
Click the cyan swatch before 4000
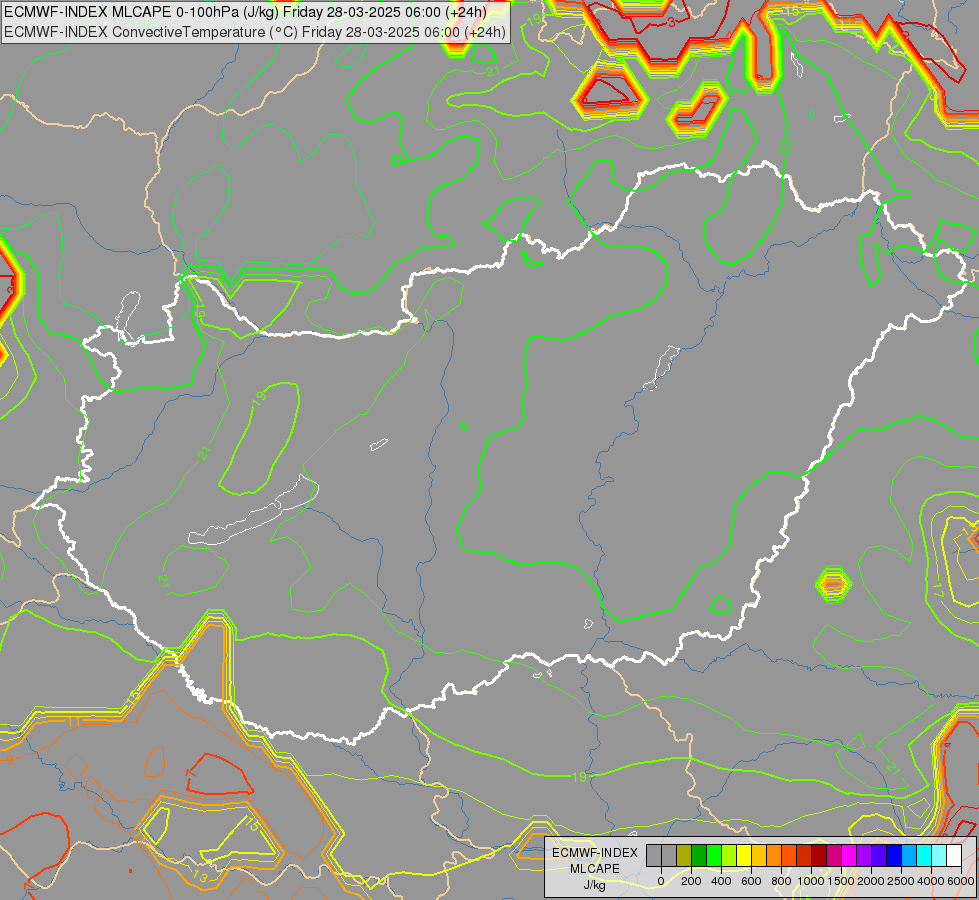[x=925, y=856]
